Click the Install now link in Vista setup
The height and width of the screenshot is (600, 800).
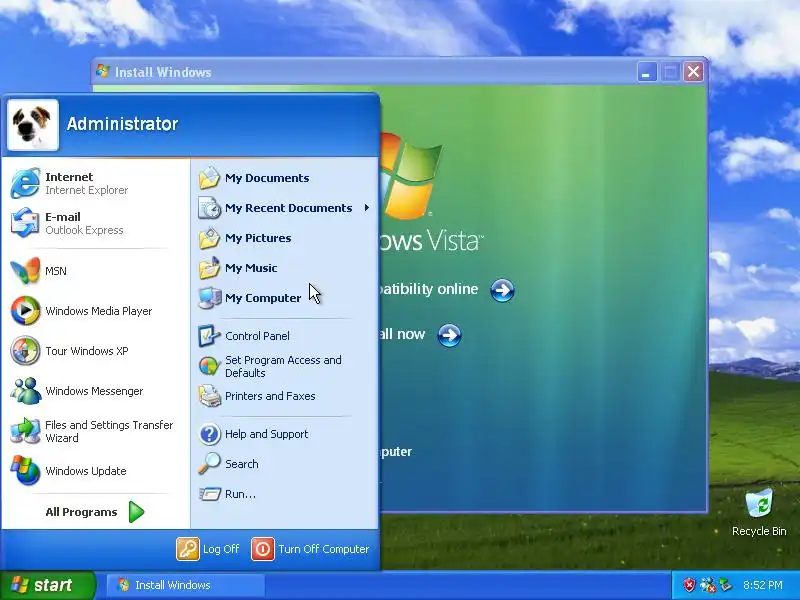(403, 334)
